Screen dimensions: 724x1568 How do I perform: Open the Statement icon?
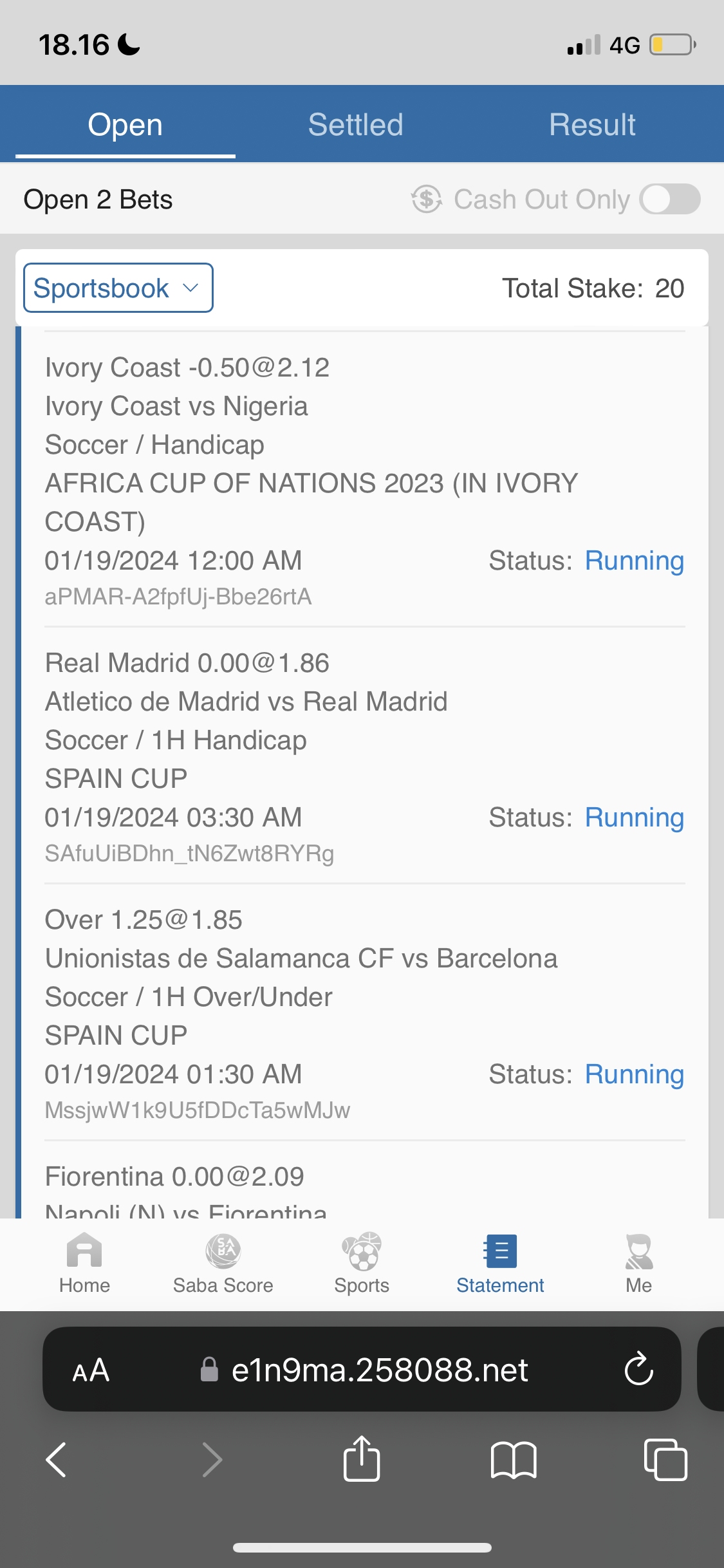500,1252
